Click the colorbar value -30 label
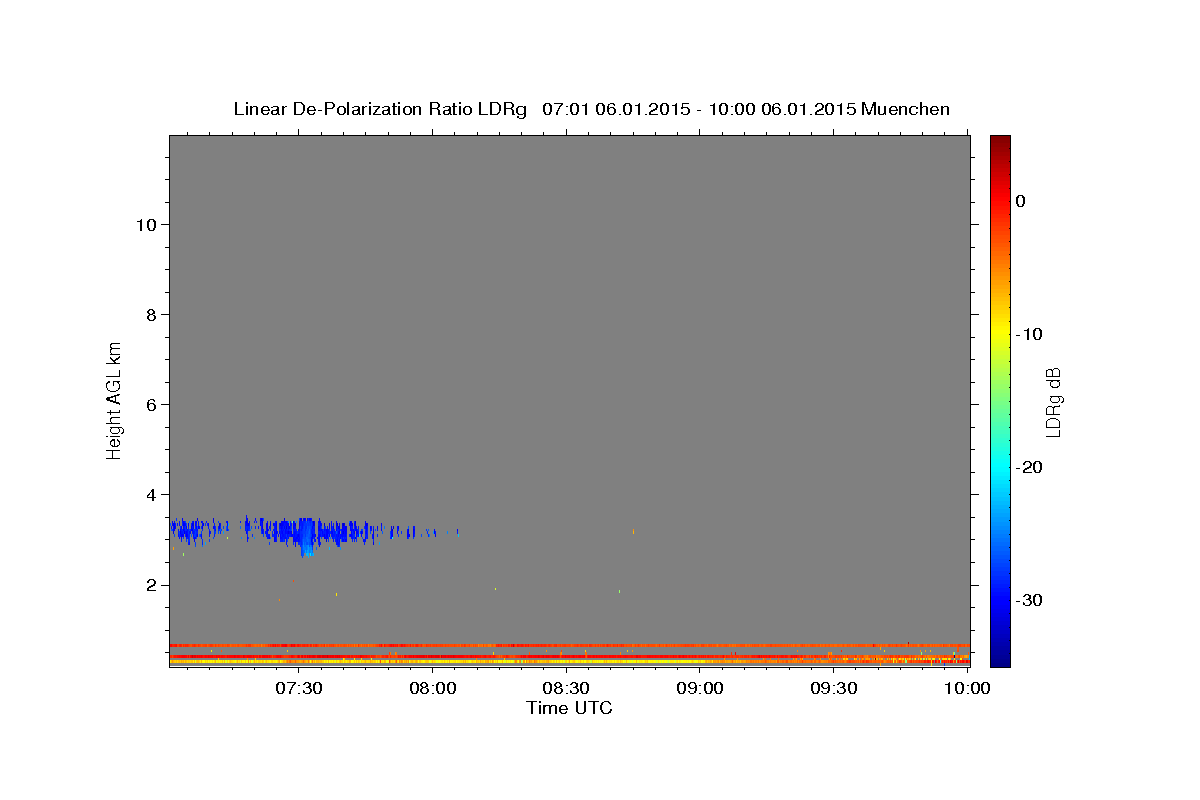 1030,600
